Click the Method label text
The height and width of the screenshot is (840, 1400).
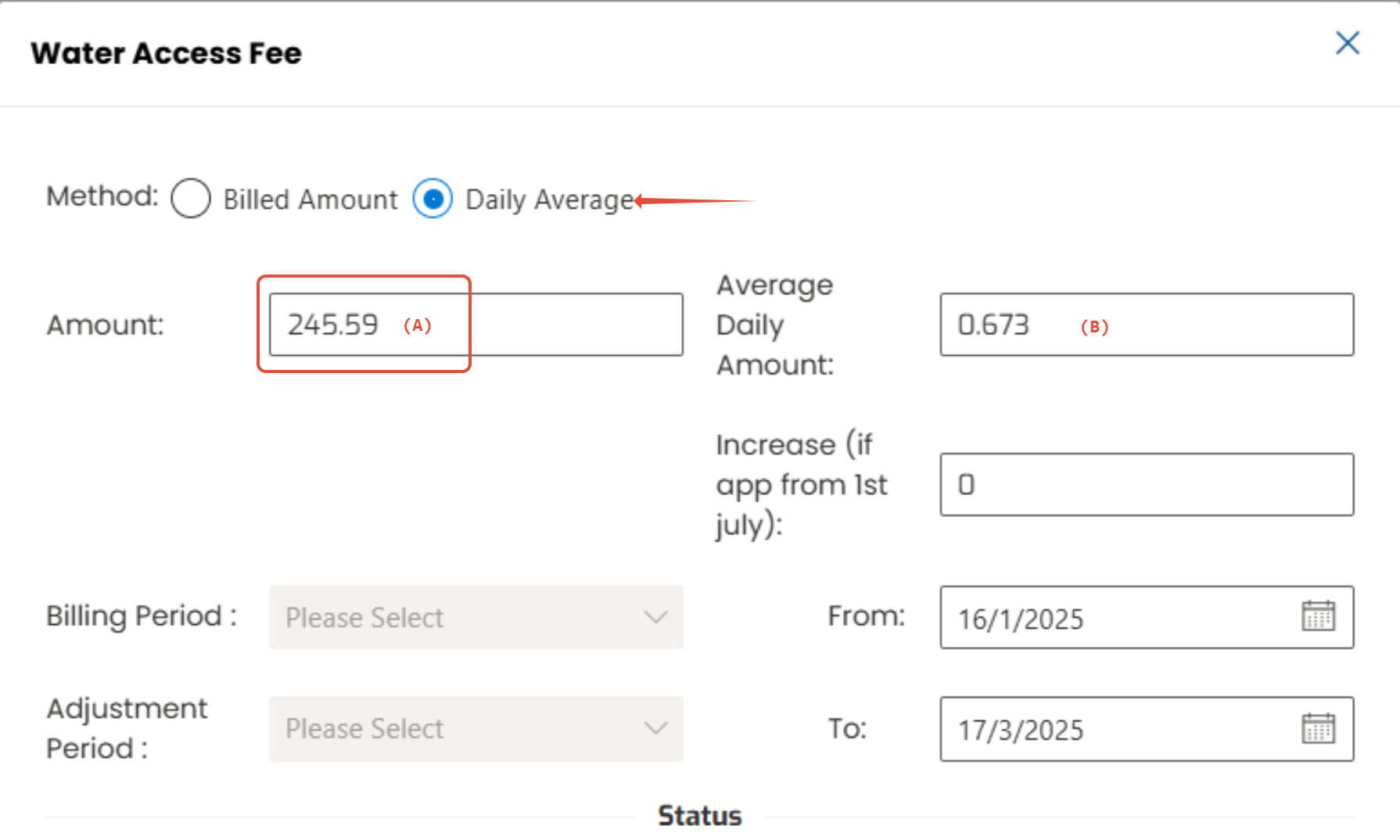(x=102, y=196)
